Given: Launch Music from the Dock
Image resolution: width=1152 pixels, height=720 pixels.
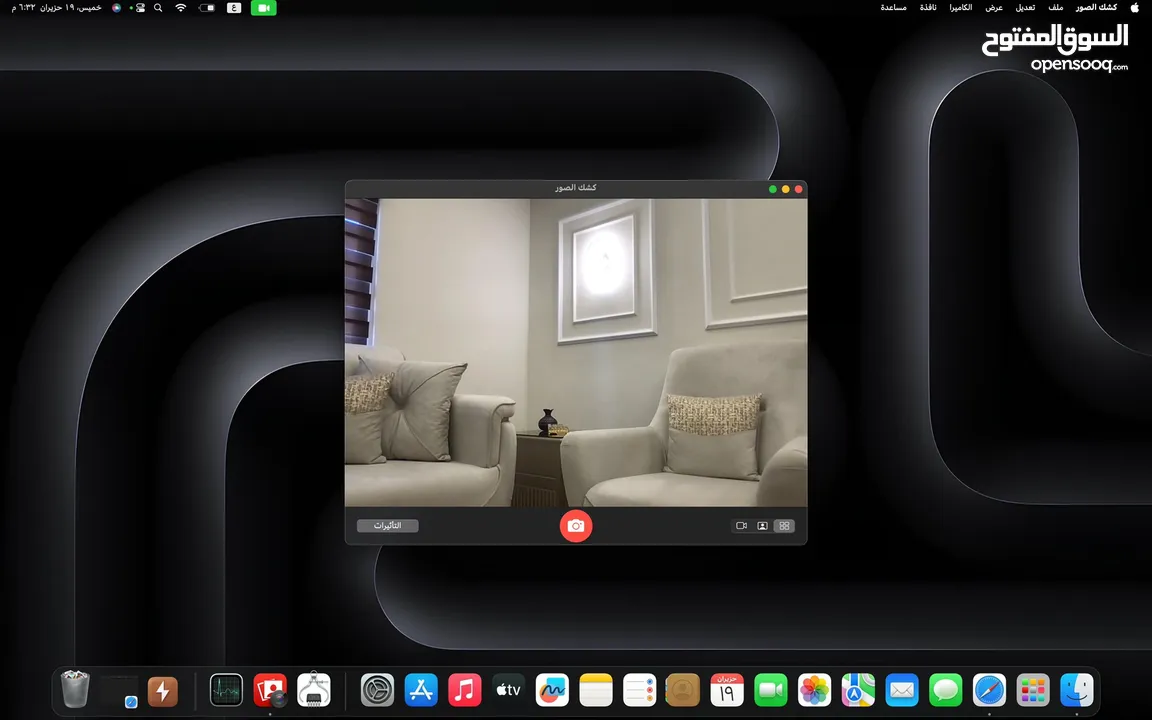Looking at the screenshot, I should click(x=464, y=690).
